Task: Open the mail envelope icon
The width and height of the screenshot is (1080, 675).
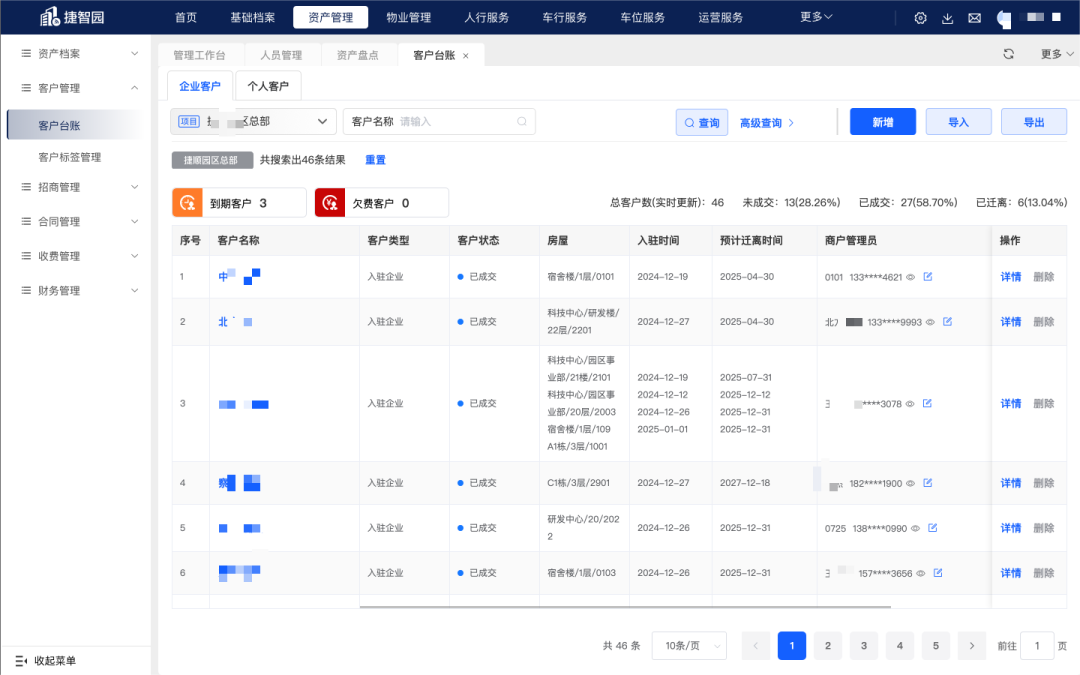Action: [975, 18]
